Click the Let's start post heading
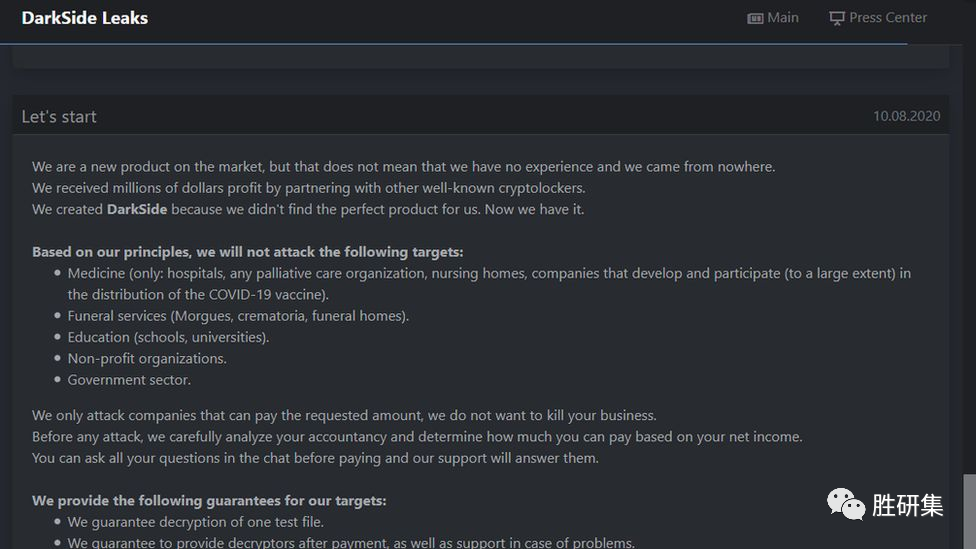The height and width of the screenshot is (549, 976). 59,116
